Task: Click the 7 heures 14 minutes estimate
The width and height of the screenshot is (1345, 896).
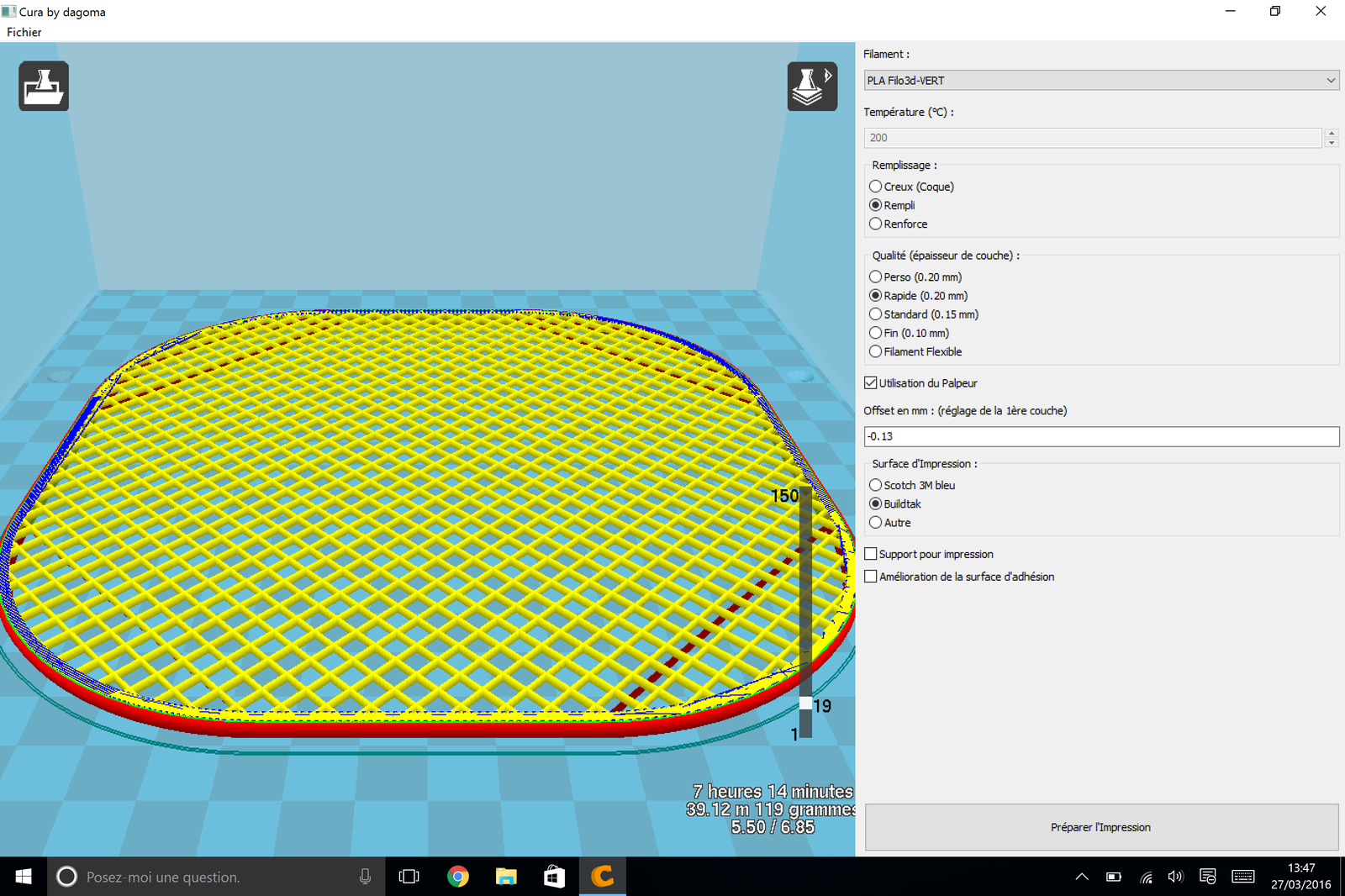Action: (773, 792)
